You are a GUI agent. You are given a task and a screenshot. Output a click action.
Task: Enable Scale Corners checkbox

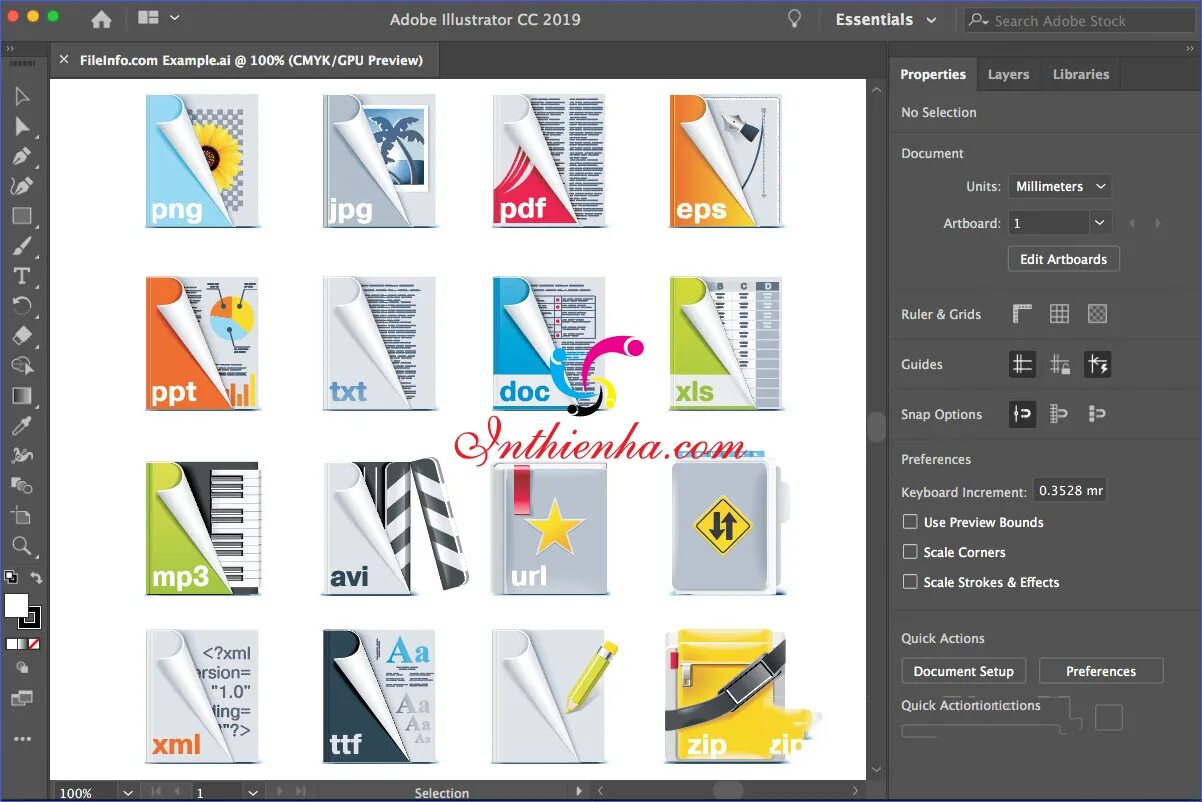[910, 552]
